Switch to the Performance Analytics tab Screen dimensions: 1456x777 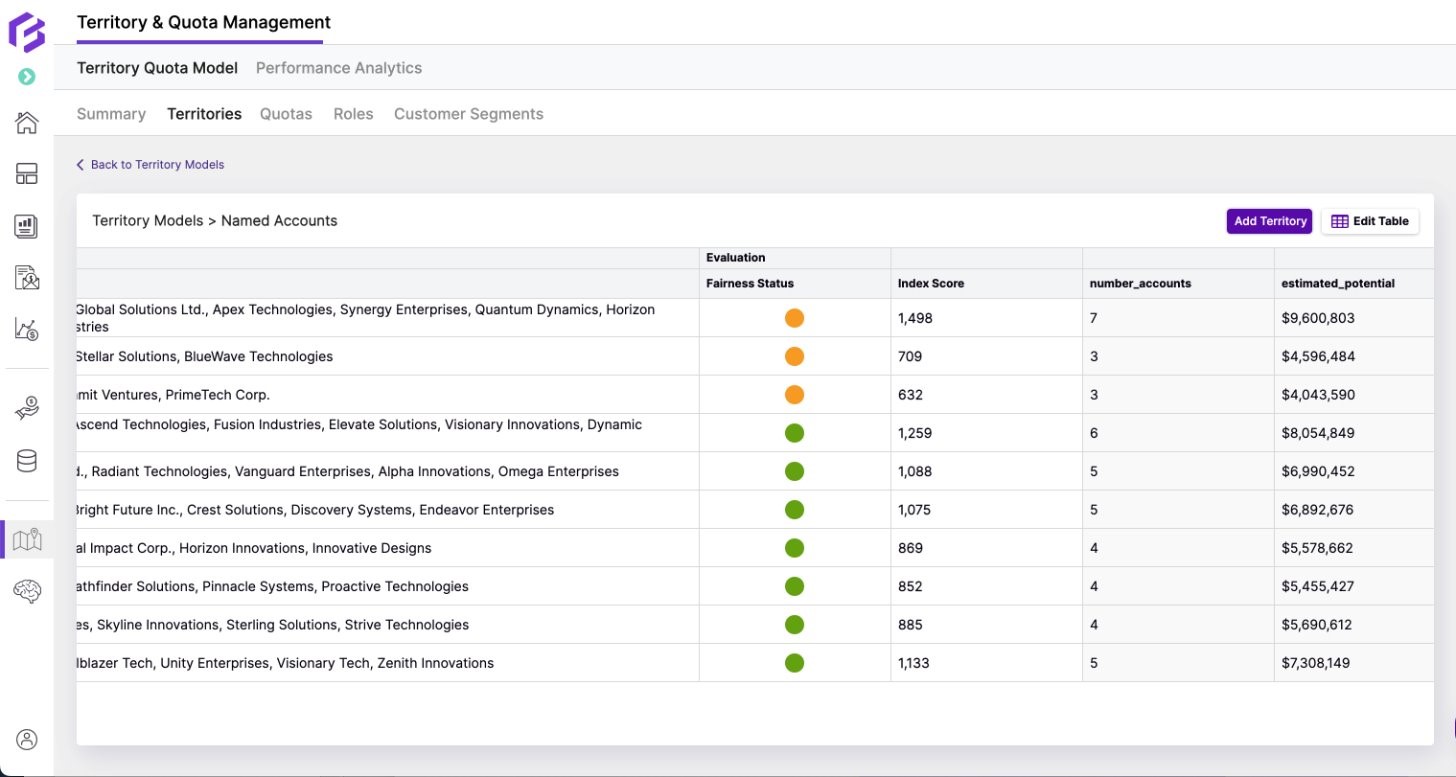pyautogui.click(x=338, y=68)
